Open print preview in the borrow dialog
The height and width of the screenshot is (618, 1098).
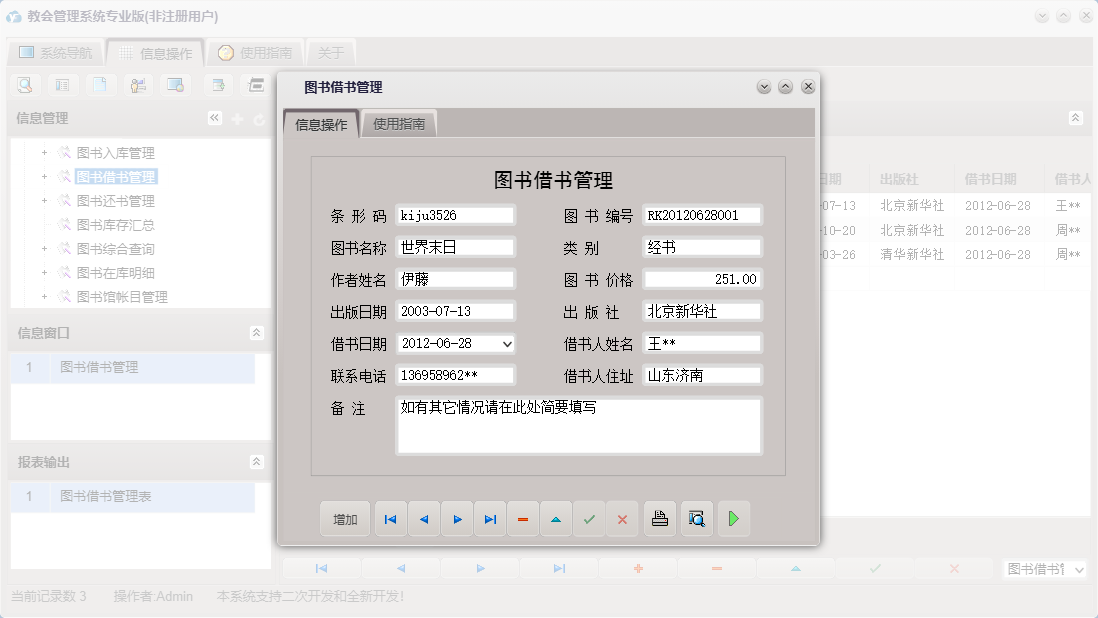[696, 519]
